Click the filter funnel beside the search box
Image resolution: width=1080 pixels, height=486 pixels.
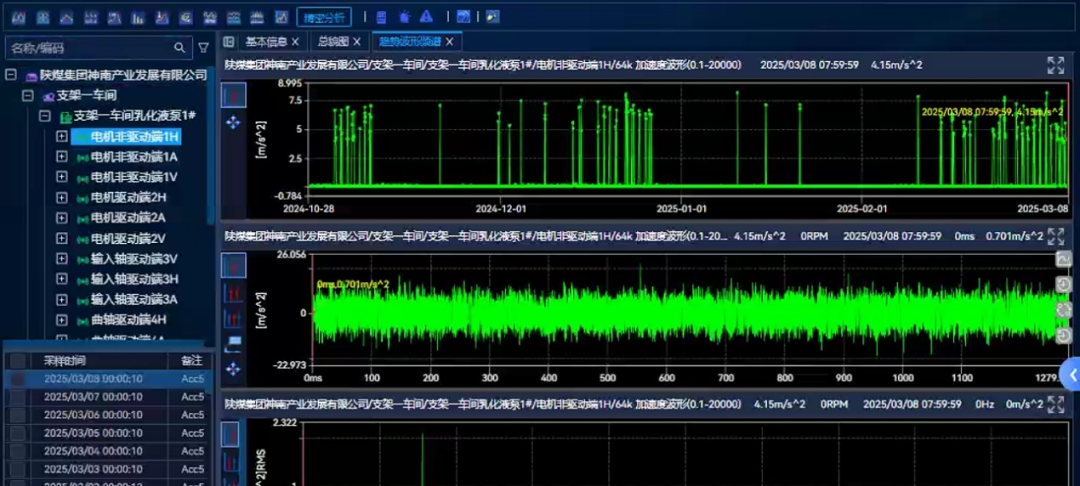(203, 47)
